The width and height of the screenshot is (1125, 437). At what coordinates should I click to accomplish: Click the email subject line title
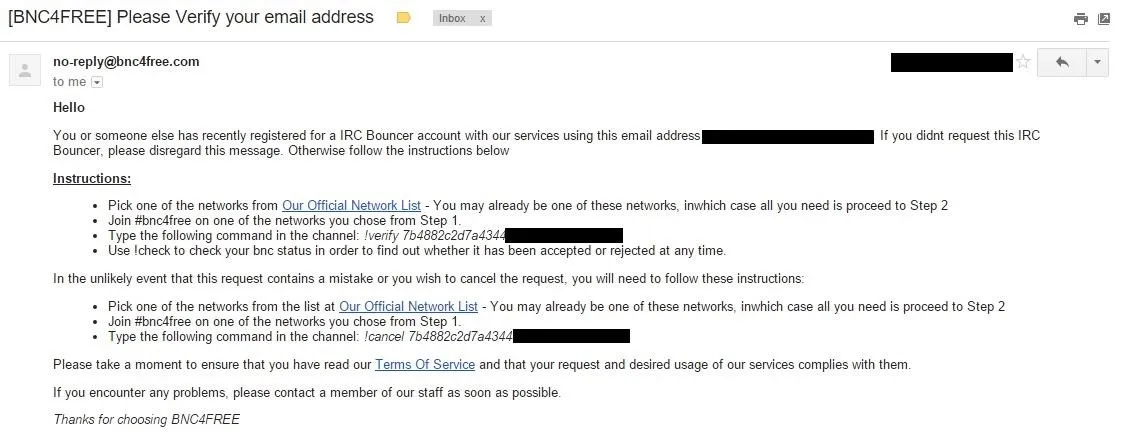coord(191,17)
